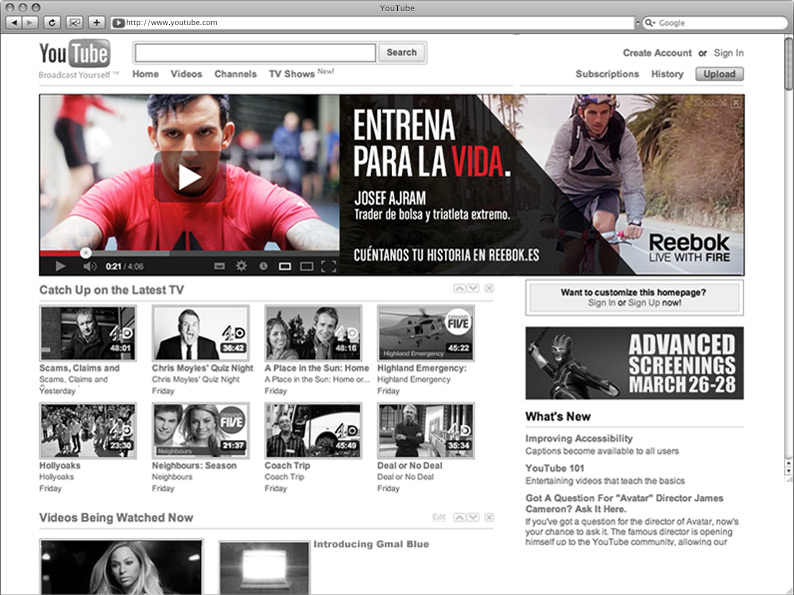Close the Videos Being Watched Now module
This screenshot has height=595, width=794.
click(489, 517)
